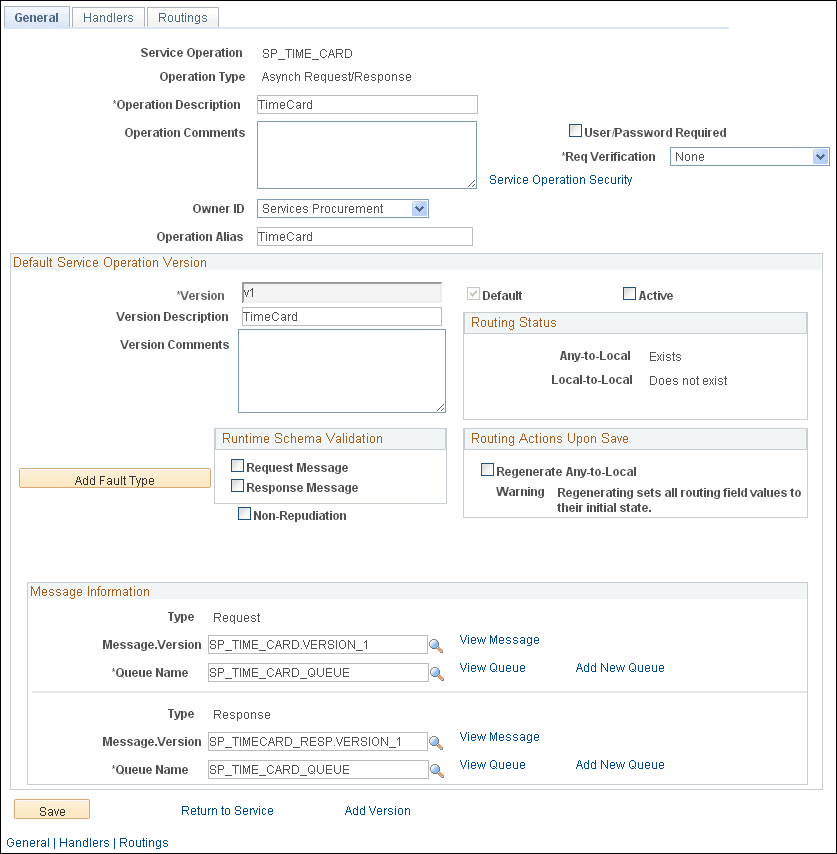Enable the User/Password Required checkbox
This screenshot has height=854, width=837.
(x=576, y=130)
